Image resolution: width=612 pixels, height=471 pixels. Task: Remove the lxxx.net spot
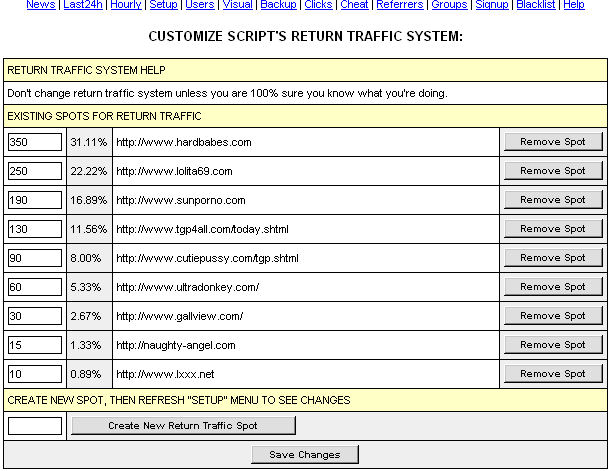coord(553,373)
